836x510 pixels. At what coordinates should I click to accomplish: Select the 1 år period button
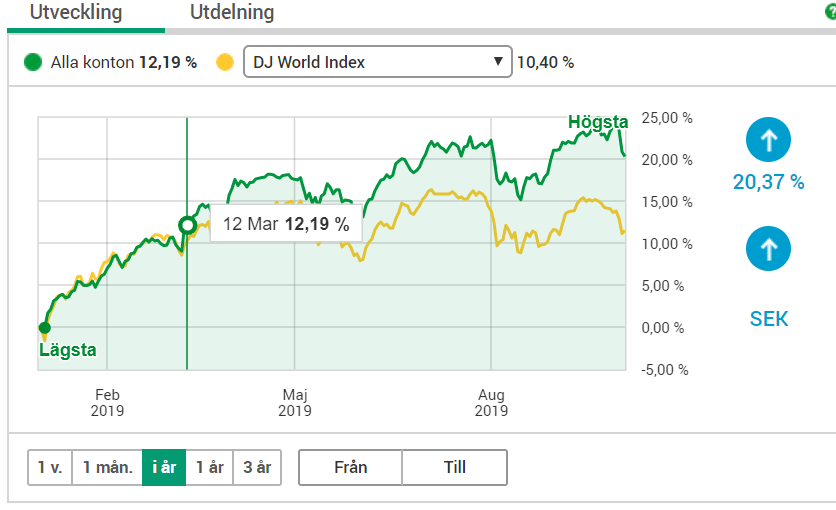[x=209, y=467]
